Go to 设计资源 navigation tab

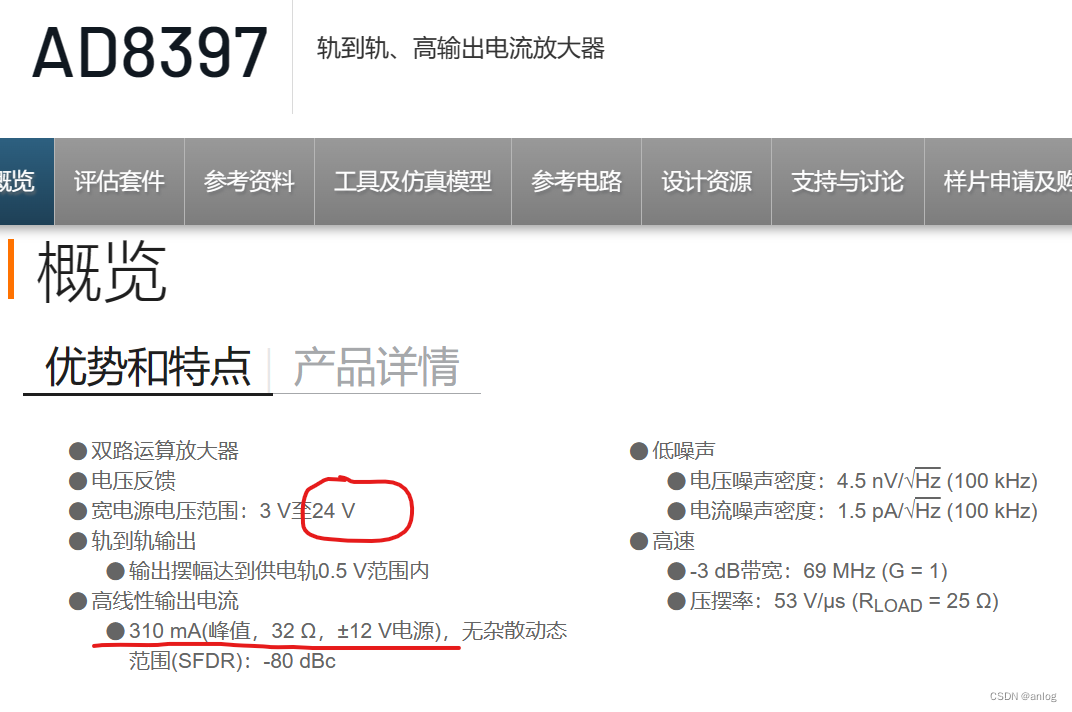(x=706, y=181)
